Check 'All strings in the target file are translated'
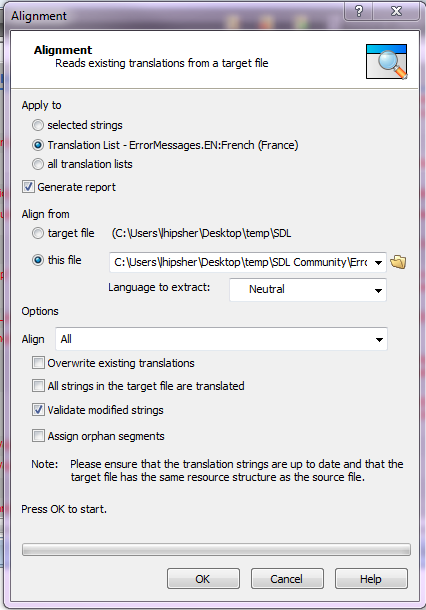 click(38, 386)
